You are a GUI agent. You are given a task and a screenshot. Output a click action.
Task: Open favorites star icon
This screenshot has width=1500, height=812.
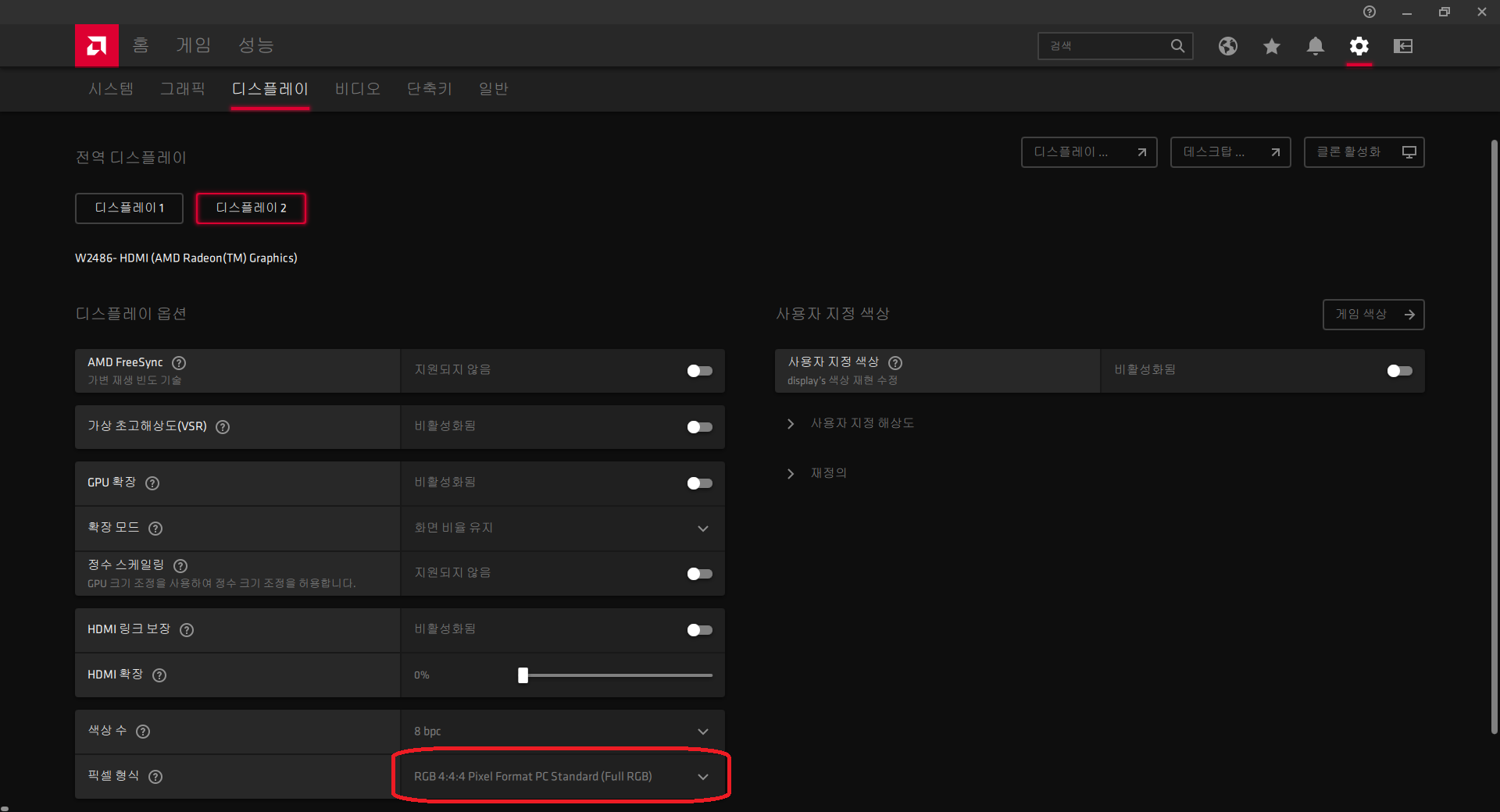tap(1272, 46)
